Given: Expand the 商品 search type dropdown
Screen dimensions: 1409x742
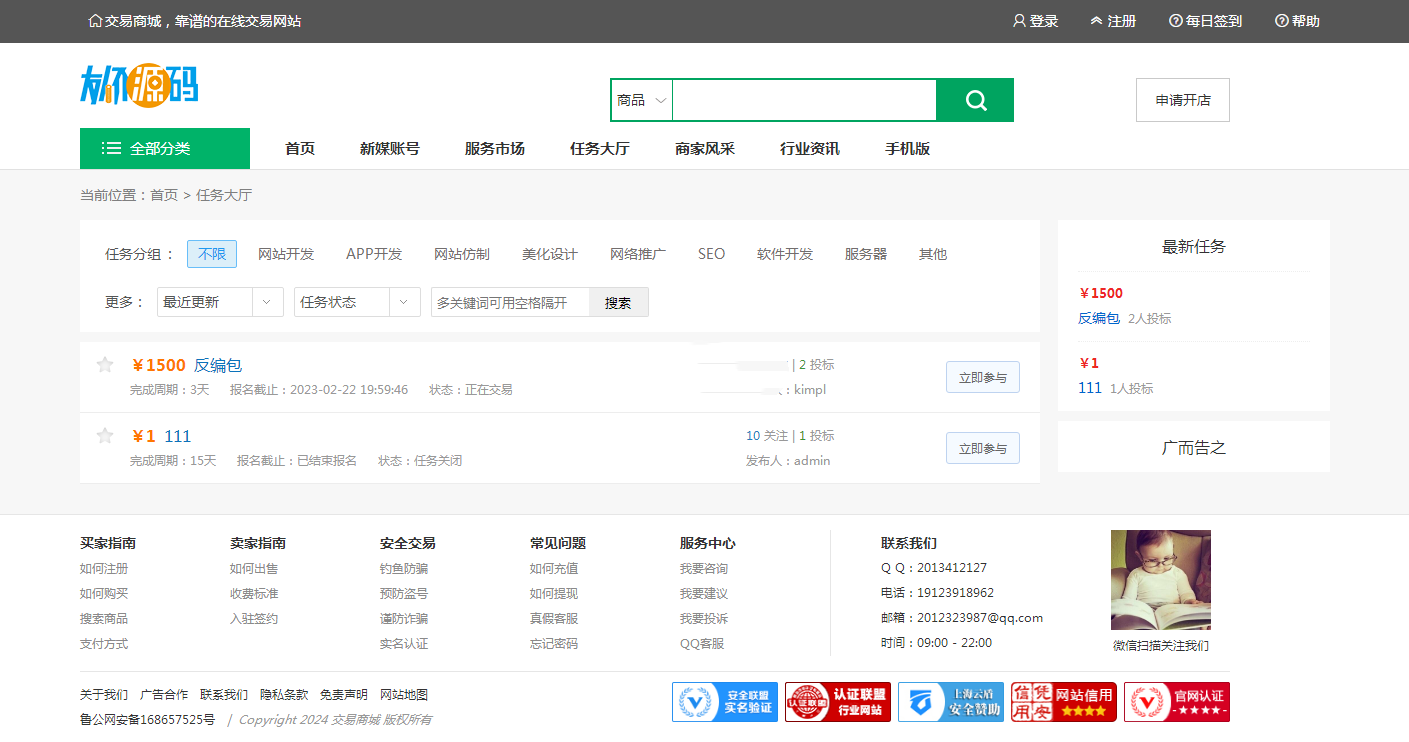Looking at the screenshot, I should pyautogui.click(x=642, y=100).
